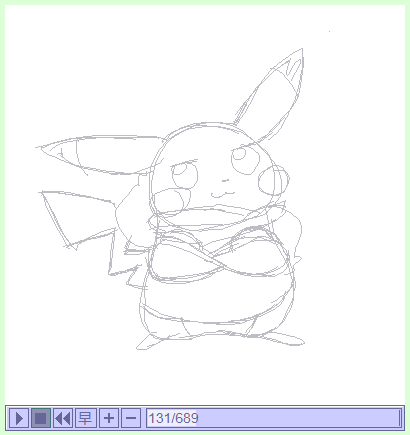The width and height of the screenshot is (410, 435).
Task: Stop playback with the square stop button
Action: point(41,418)
